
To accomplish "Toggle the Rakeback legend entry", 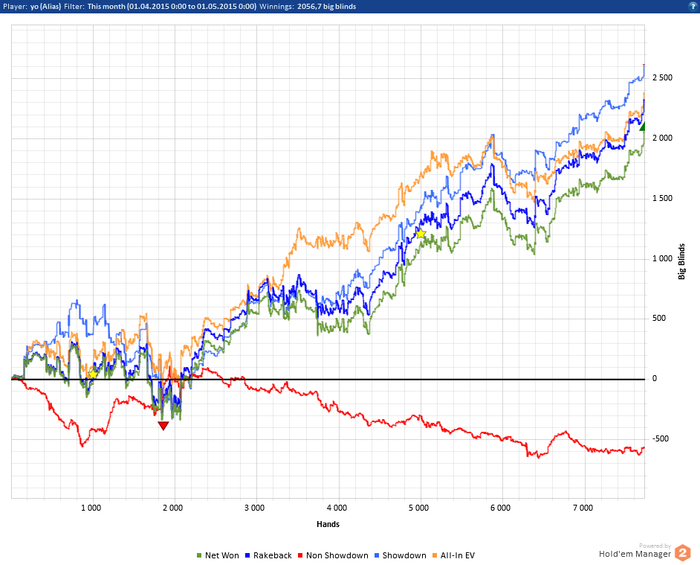I will tap(268, 556).
